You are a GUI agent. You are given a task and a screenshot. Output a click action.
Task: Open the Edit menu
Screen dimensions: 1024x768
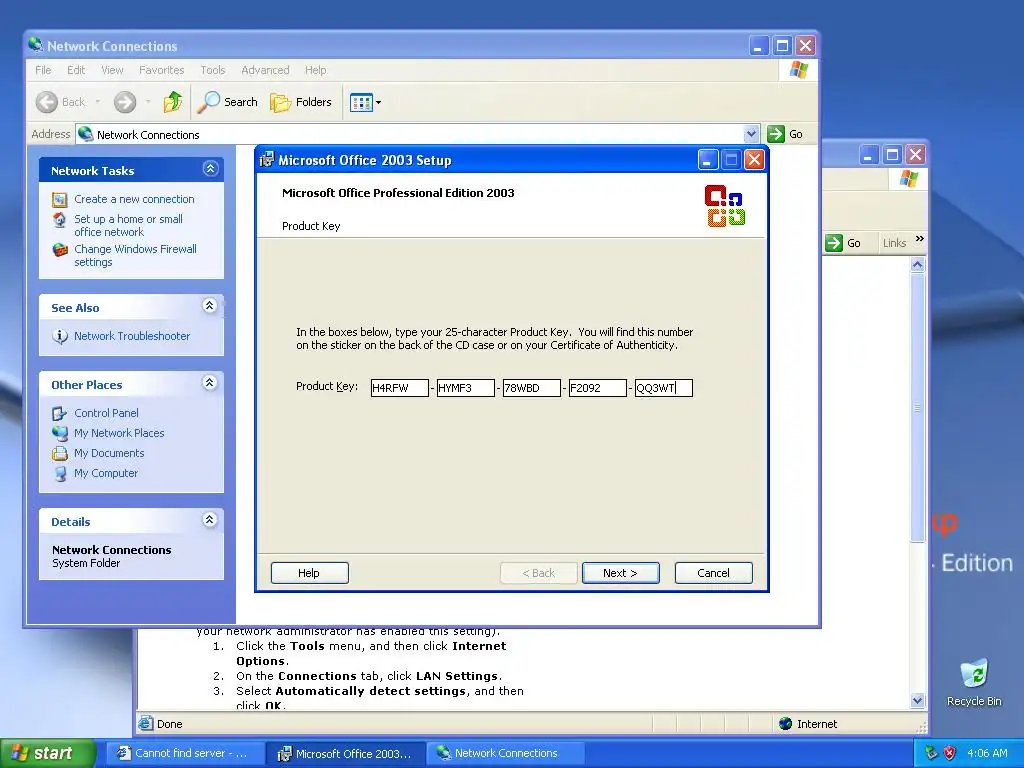76,70
